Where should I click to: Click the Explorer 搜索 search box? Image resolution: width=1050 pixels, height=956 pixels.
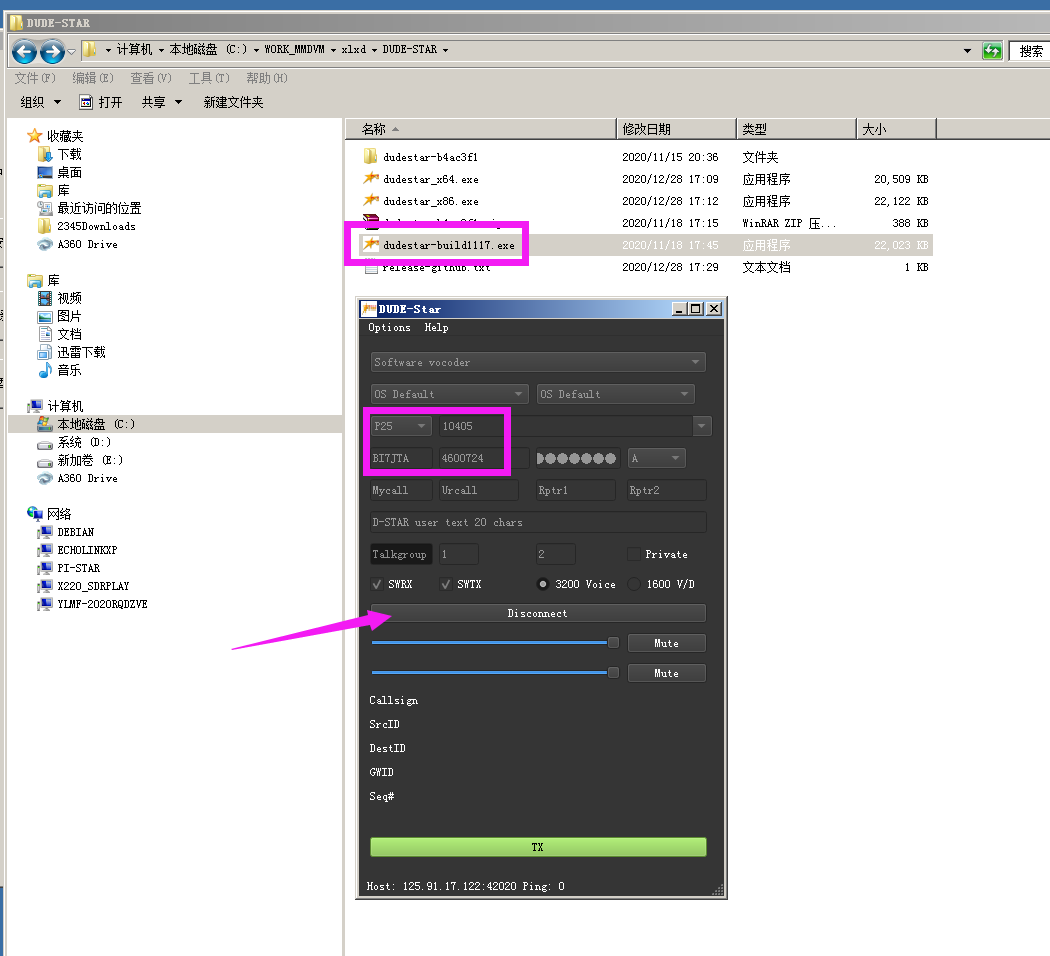[1030, 51]
